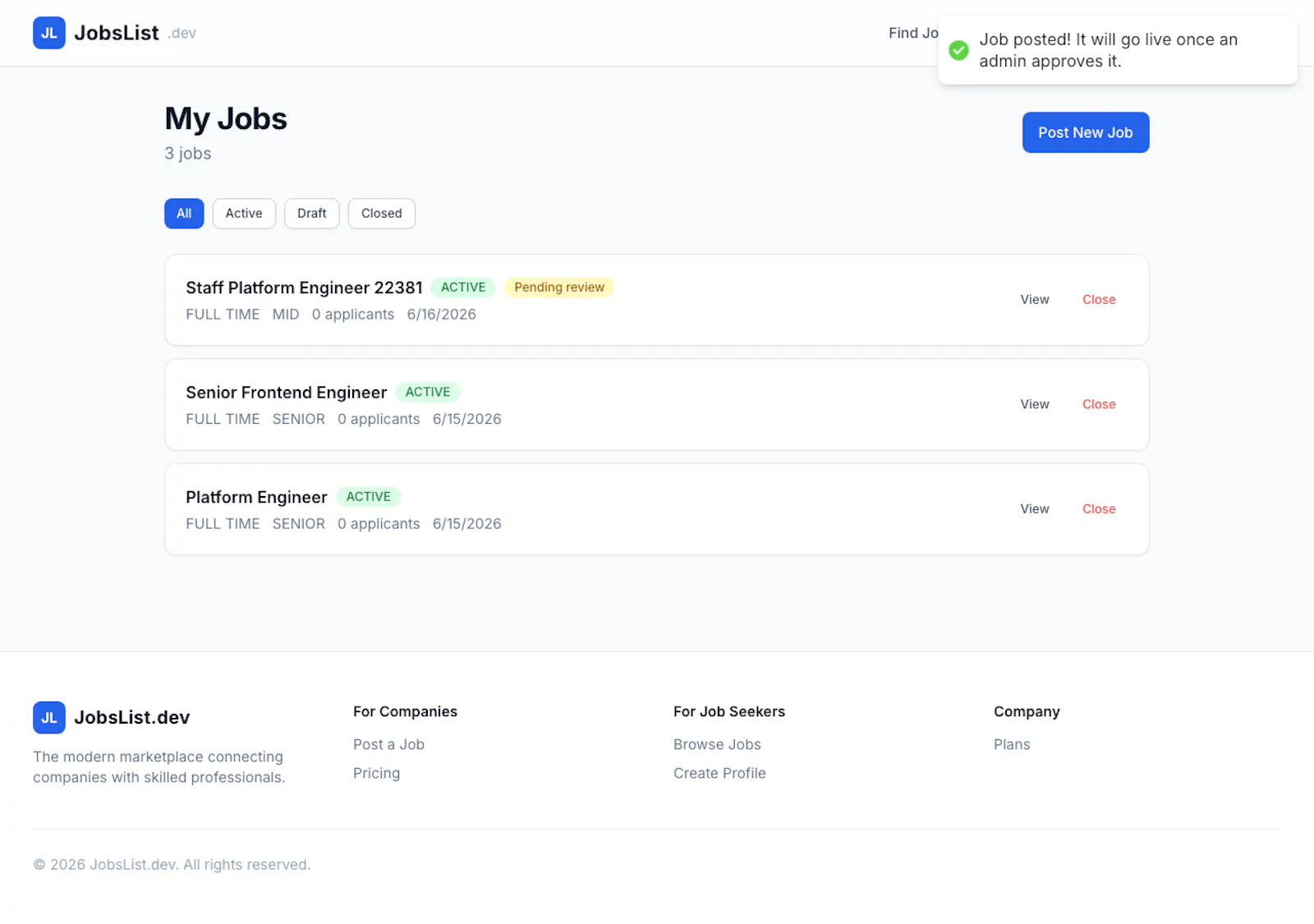Open Staff Platform Engineer 22381 job title

click(304, 287)
